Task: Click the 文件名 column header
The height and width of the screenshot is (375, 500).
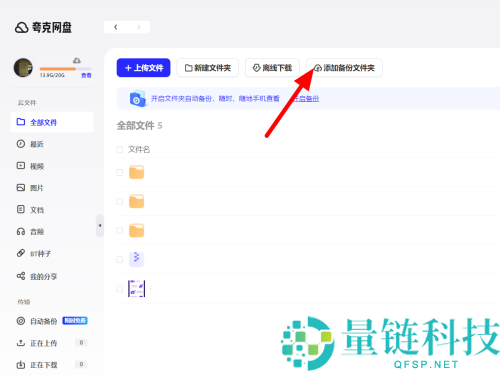Action: point(139,149)
